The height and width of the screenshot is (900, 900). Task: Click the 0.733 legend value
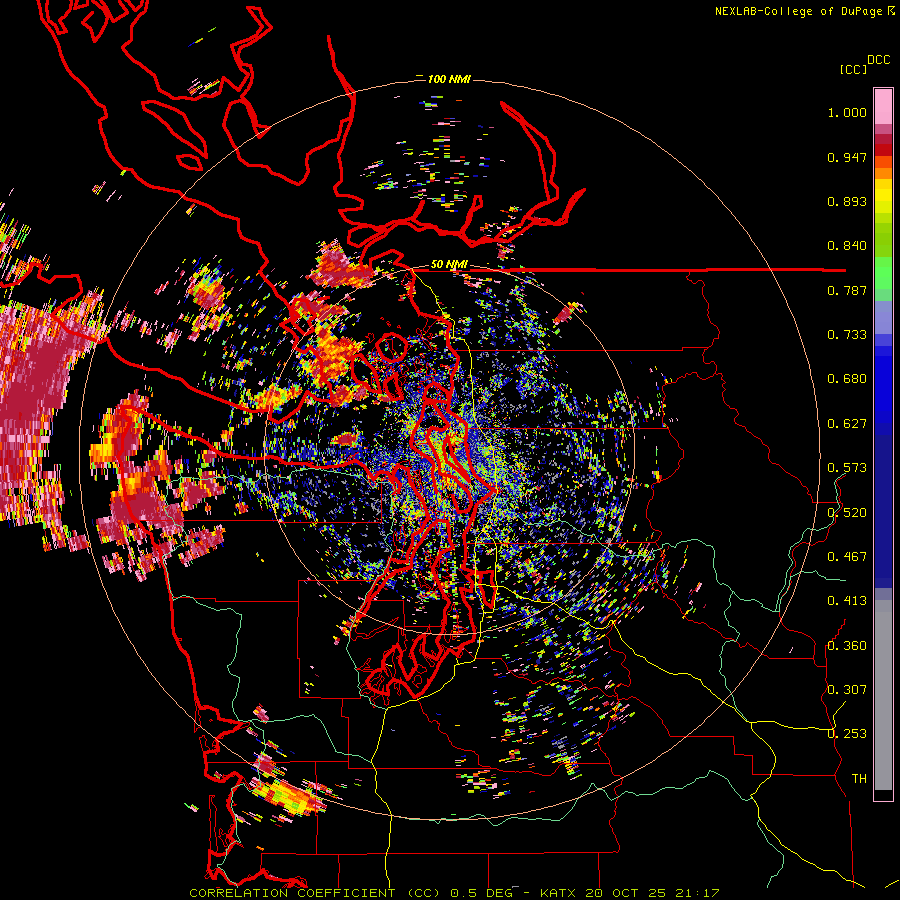click(847, 335)
